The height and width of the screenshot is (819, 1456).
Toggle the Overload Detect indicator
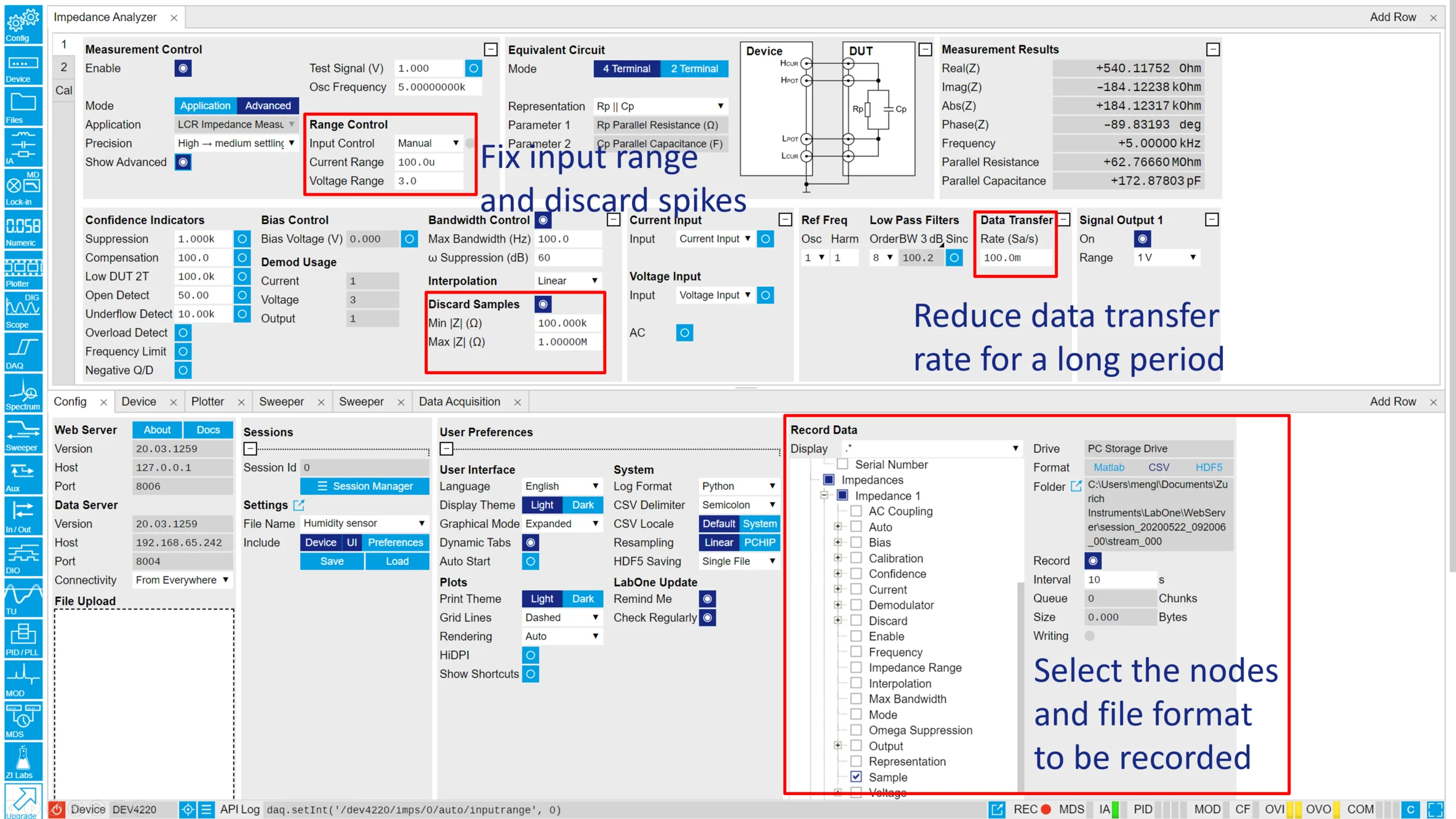[183, 333]
